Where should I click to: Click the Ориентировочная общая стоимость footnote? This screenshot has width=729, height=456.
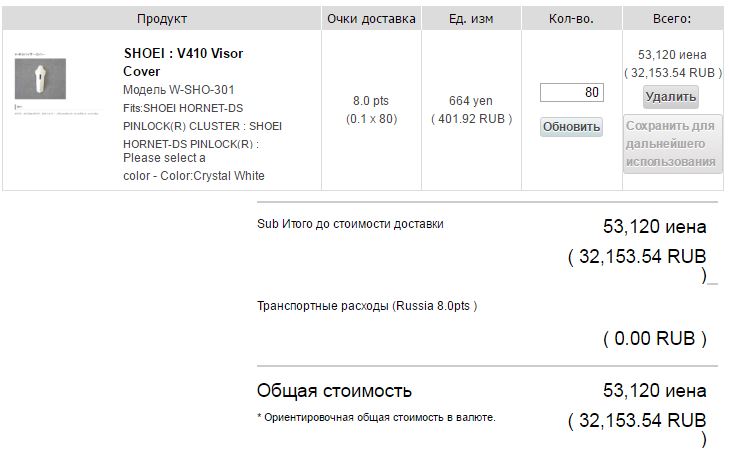[377, 417]
